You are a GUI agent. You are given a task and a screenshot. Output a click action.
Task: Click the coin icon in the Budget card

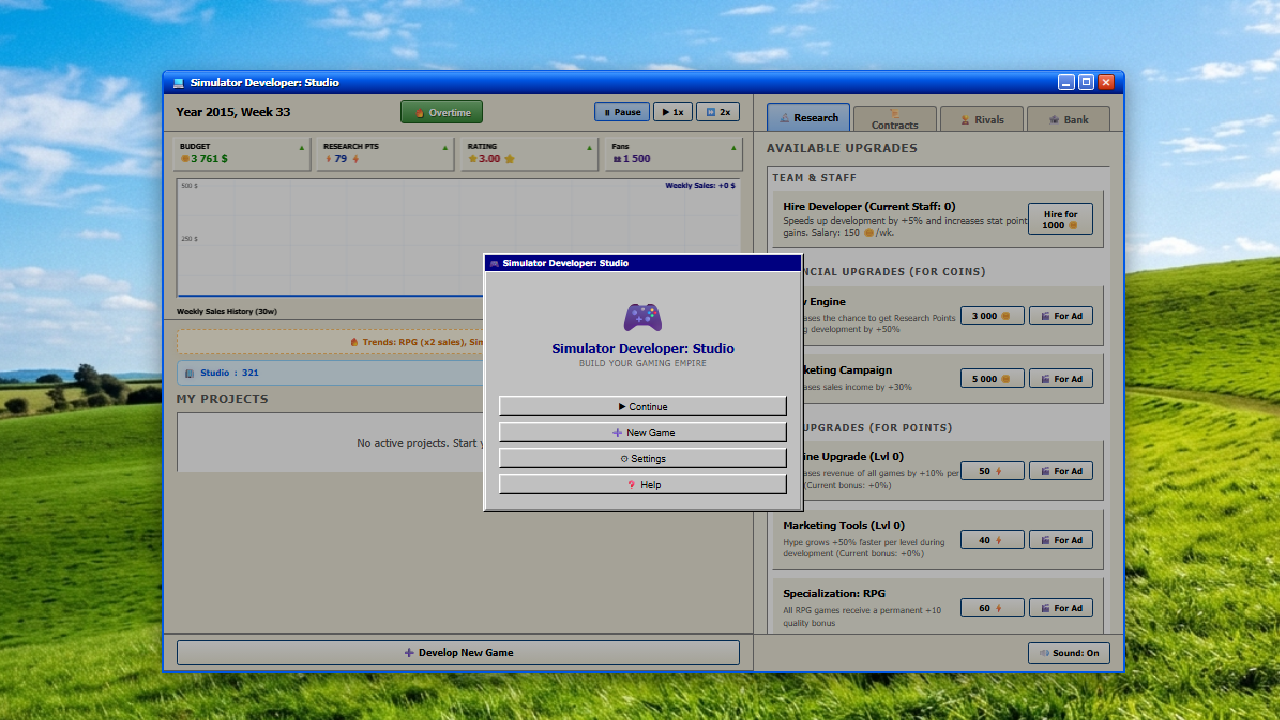point(185,158)
